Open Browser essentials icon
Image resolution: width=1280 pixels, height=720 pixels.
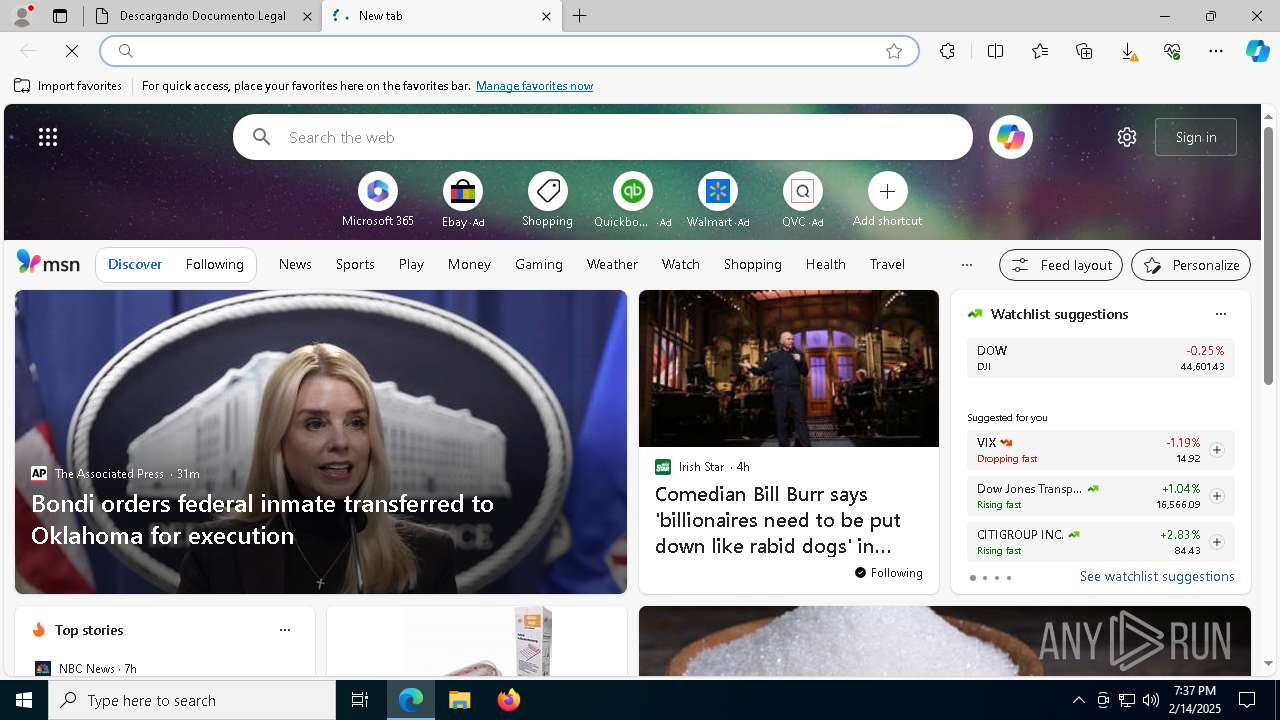click(1172, 51)
